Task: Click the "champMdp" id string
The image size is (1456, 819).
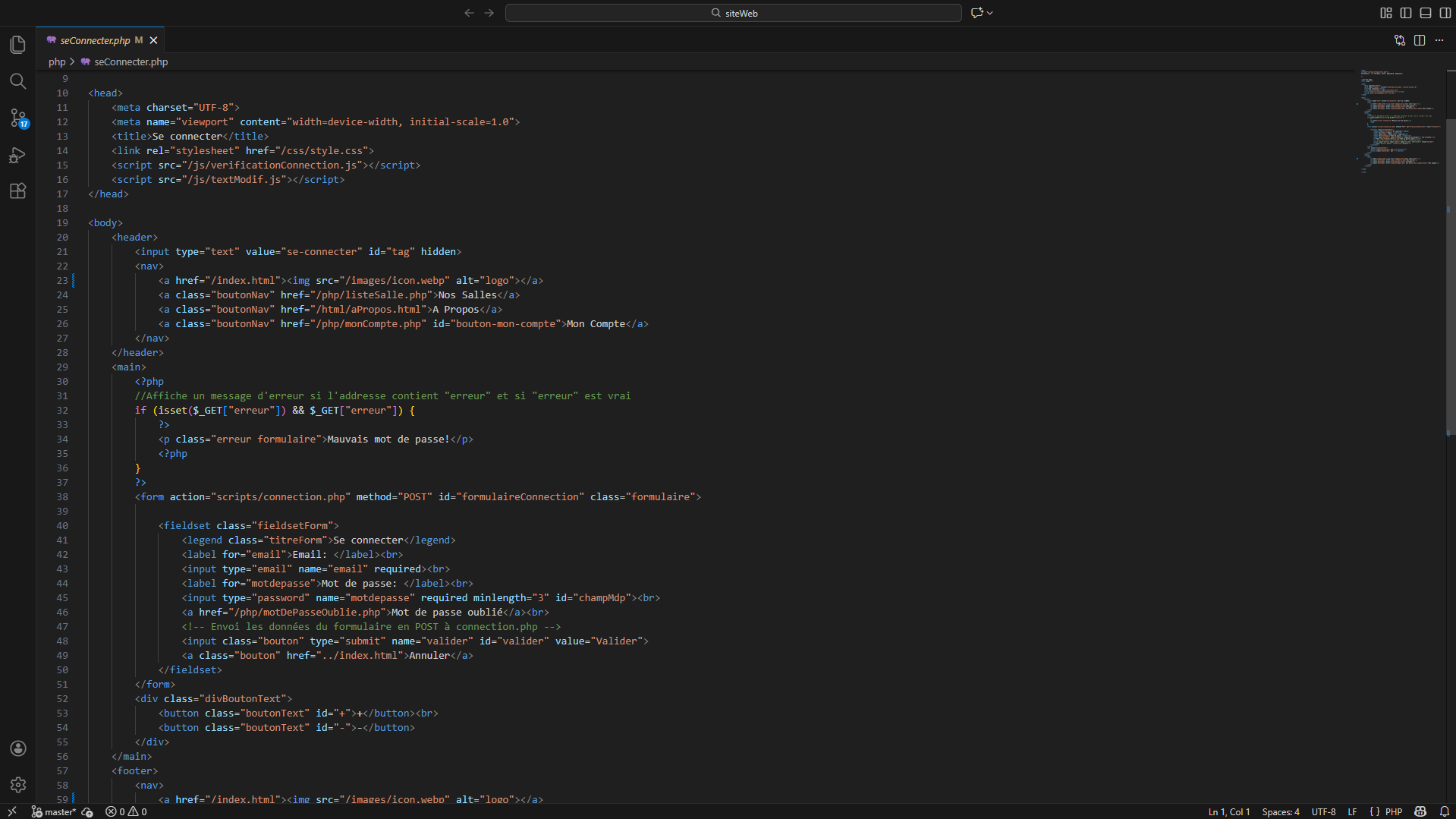Action: [602, 598]
